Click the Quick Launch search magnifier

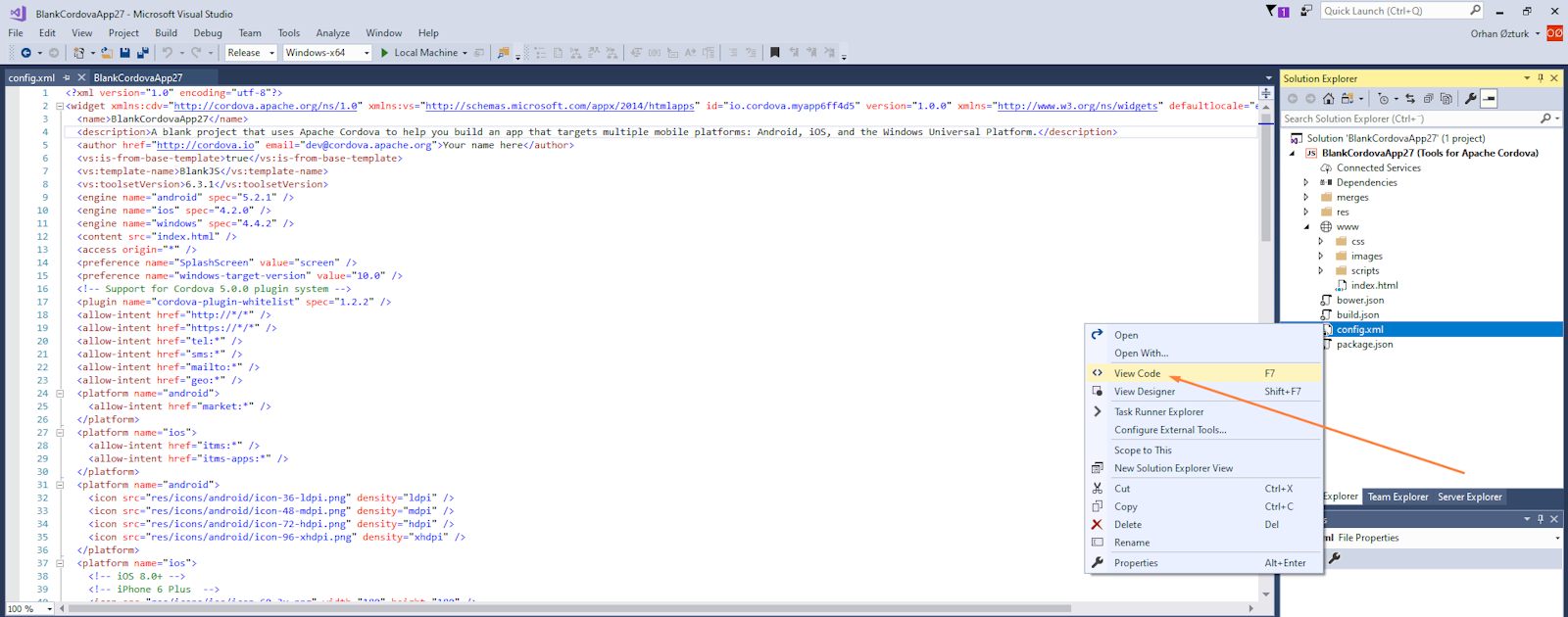1476,11
